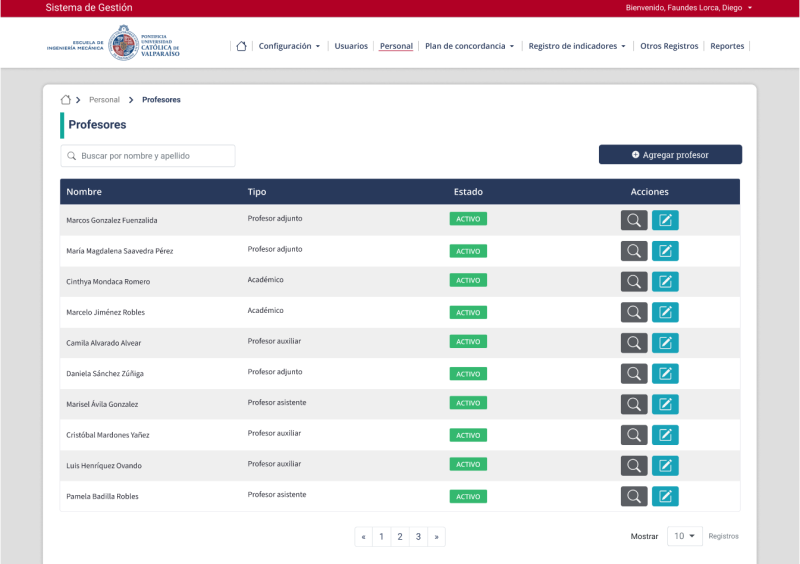Click the Profesores breadcrumb link
This screenshot has height=564, width=800.
(161, 100)
